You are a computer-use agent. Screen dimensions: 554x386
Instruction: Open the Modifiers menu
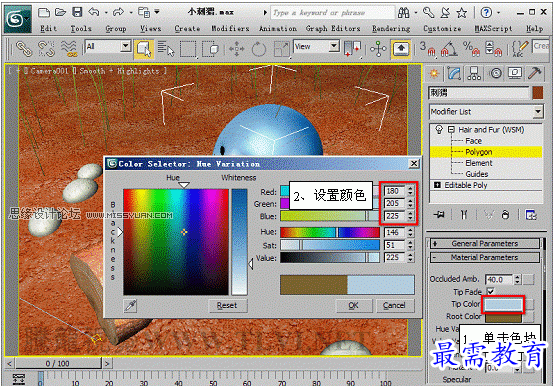coord(230,29)
